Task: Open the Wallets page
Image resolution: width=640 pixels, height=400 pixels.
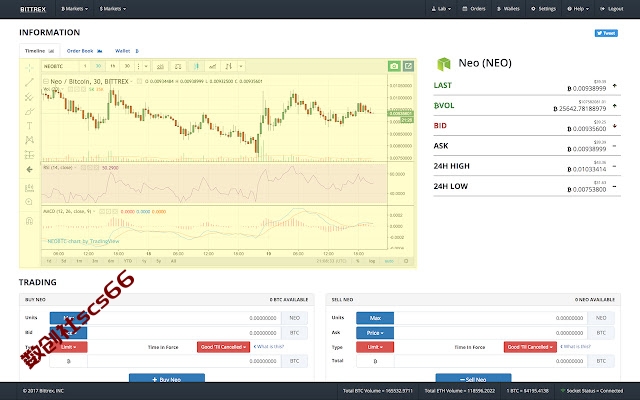Action: click(x=508, y=9)
